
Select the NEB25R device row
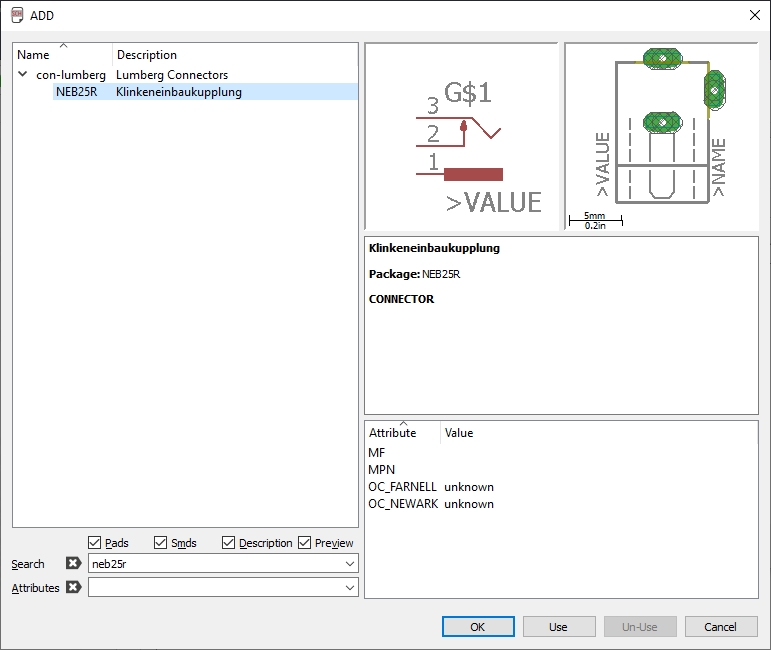[x=205, y=92]
